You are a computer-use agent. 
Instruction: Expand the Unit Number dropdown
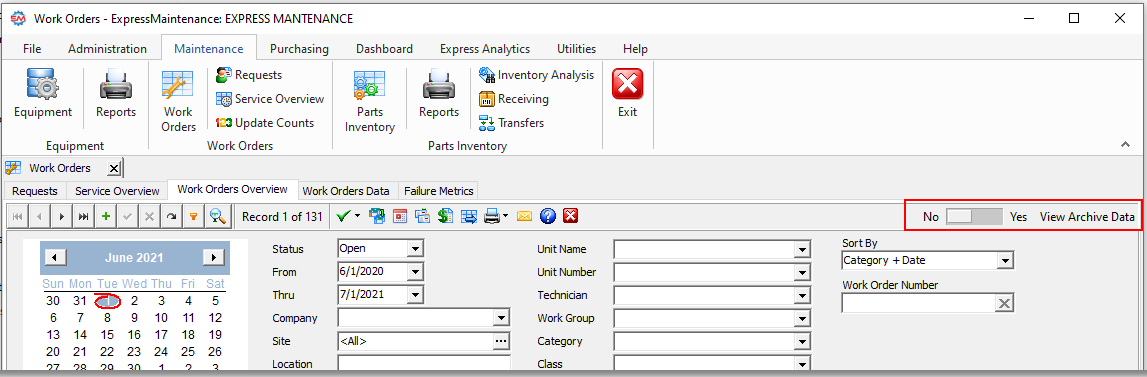802,272
